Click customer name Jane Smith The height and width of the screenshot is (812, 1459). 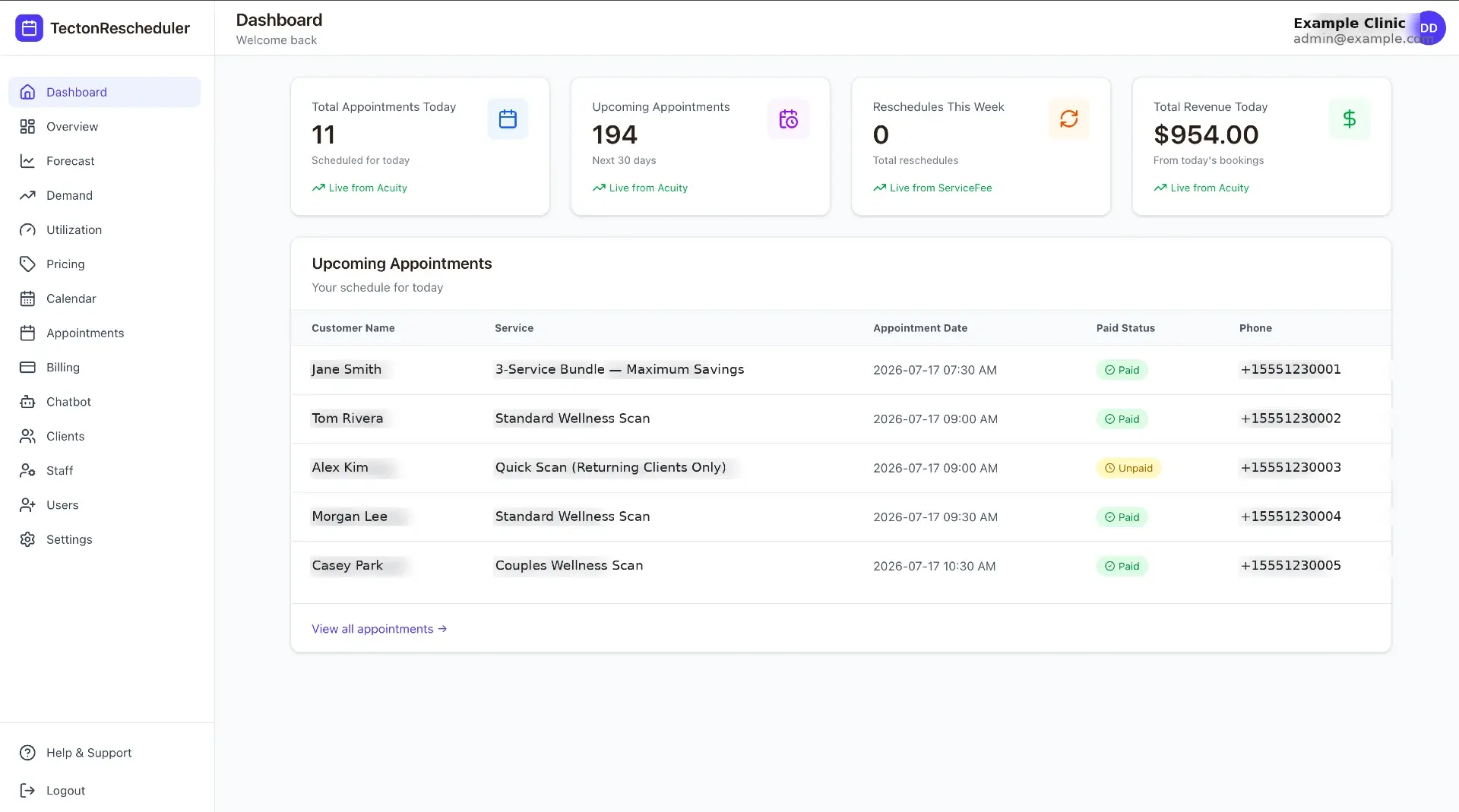click(347, 369)
